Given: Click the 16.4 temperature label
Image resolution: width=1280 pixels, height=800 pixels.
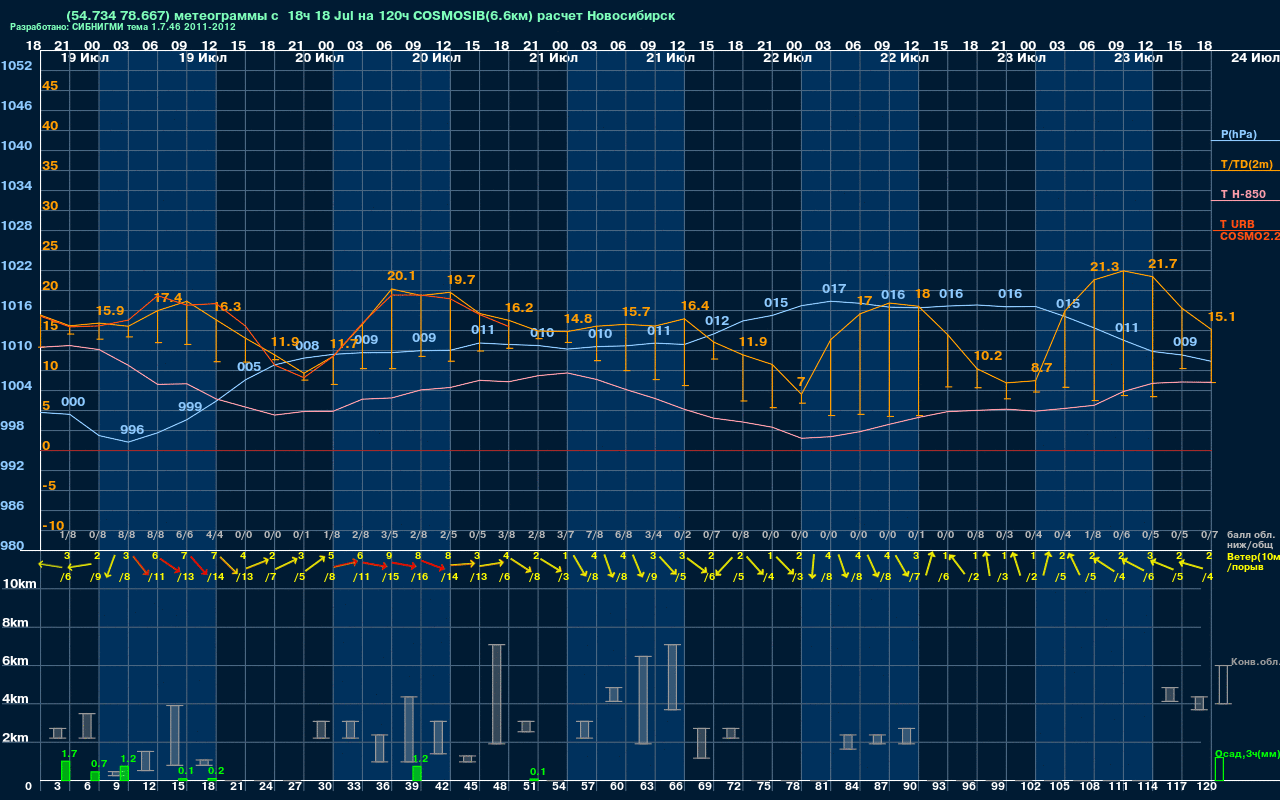Looking at the screenshot, I should pyautogui.click(x=695, y=306).
